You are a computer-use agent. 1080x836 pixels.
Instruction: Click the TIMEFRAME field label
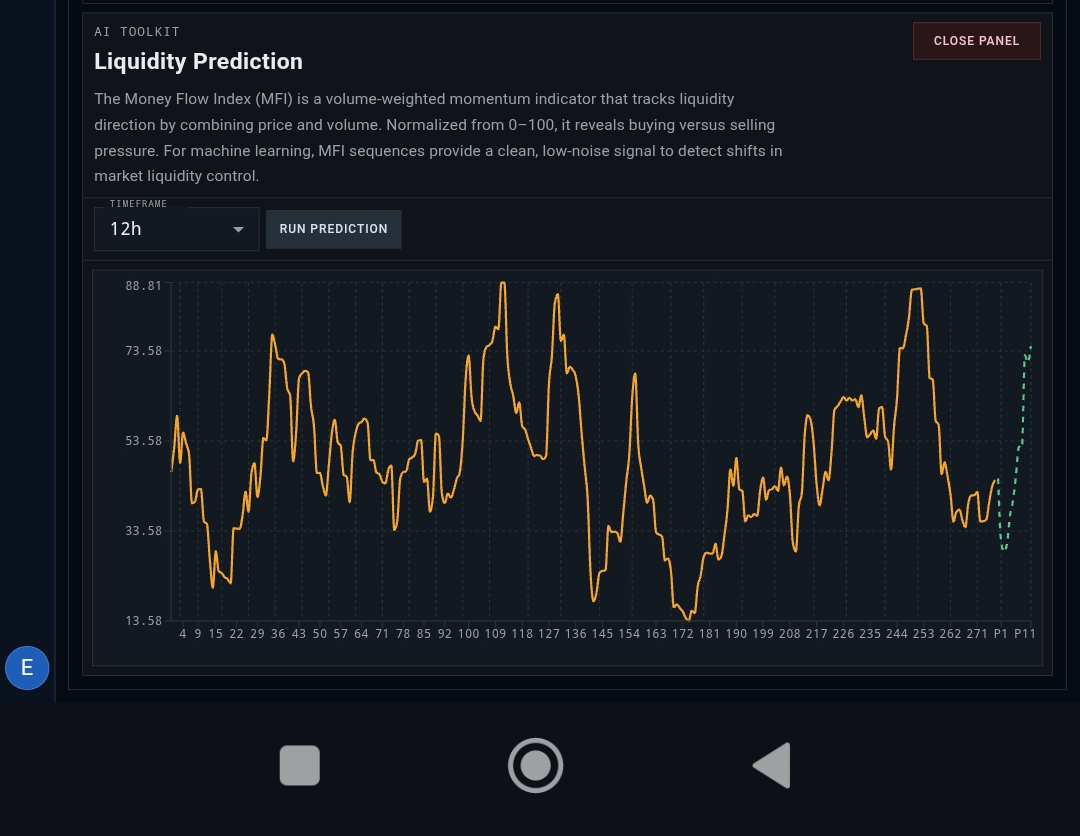pyautogui.click(x=138, y=204)
